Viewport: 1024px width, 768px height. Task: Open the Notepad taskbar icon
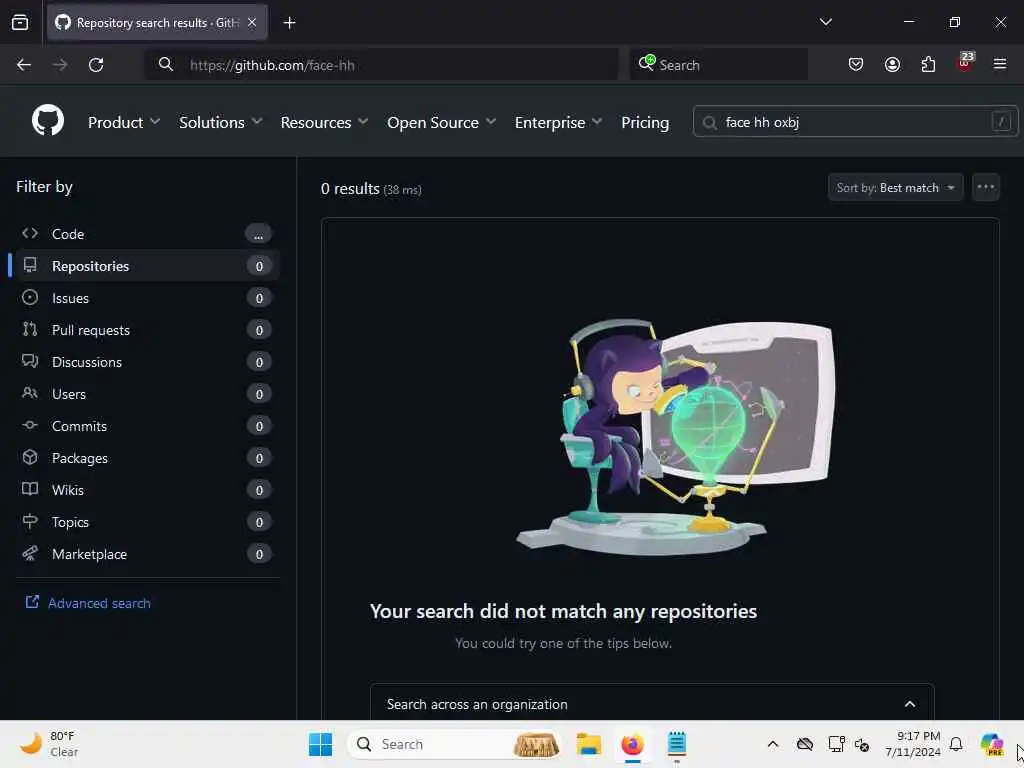[677, 744]
